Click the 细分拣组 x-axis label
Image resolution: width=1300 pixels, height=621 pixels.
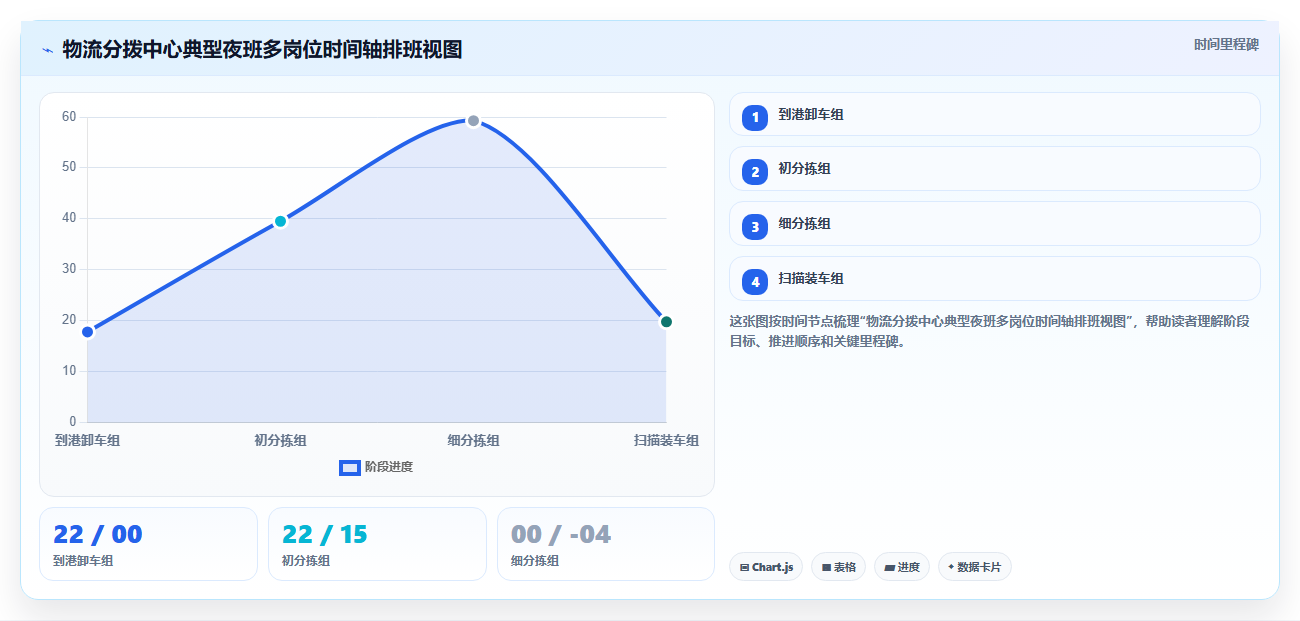(474, 440)
